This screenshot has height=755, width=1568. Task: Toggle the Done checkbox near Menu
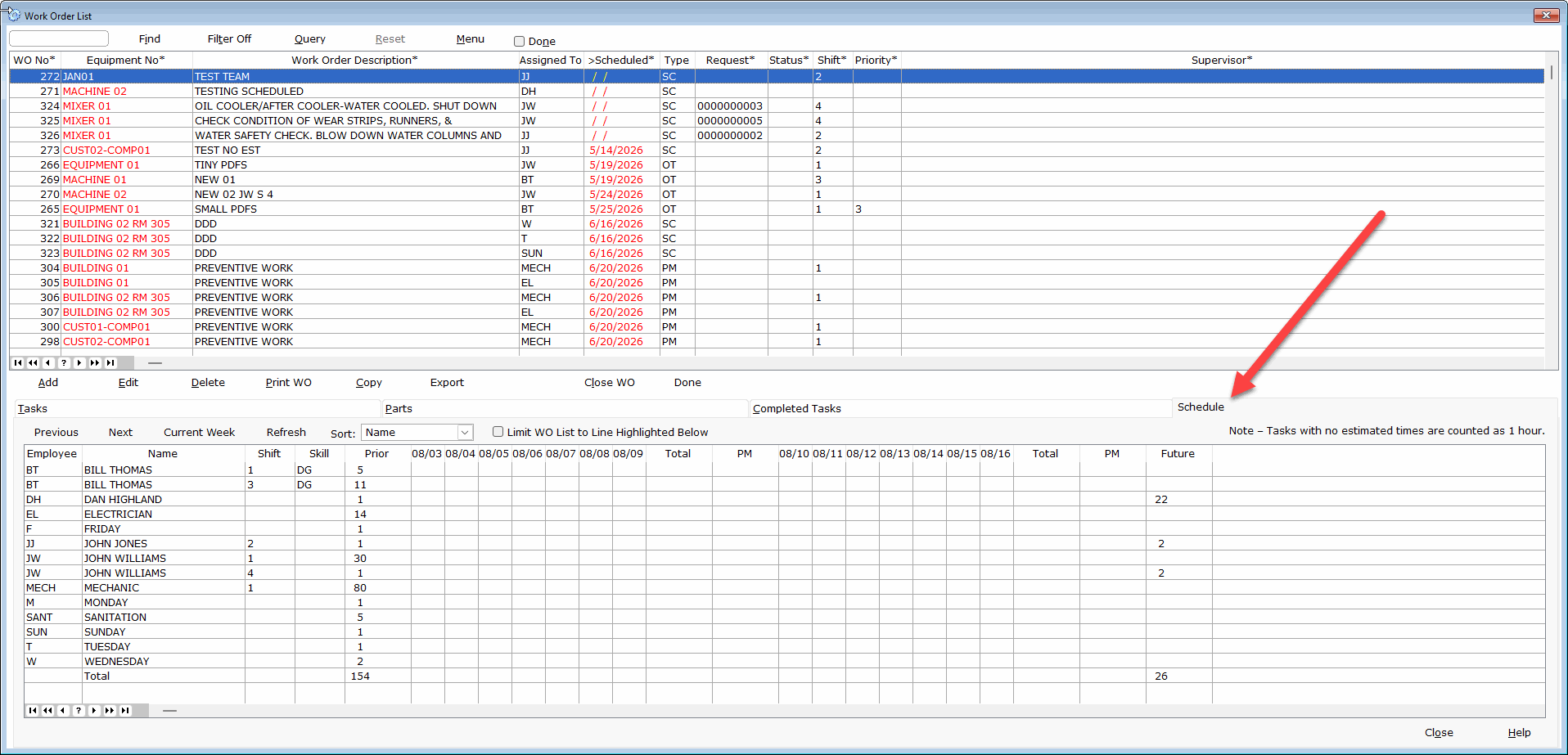pos(519,42)
